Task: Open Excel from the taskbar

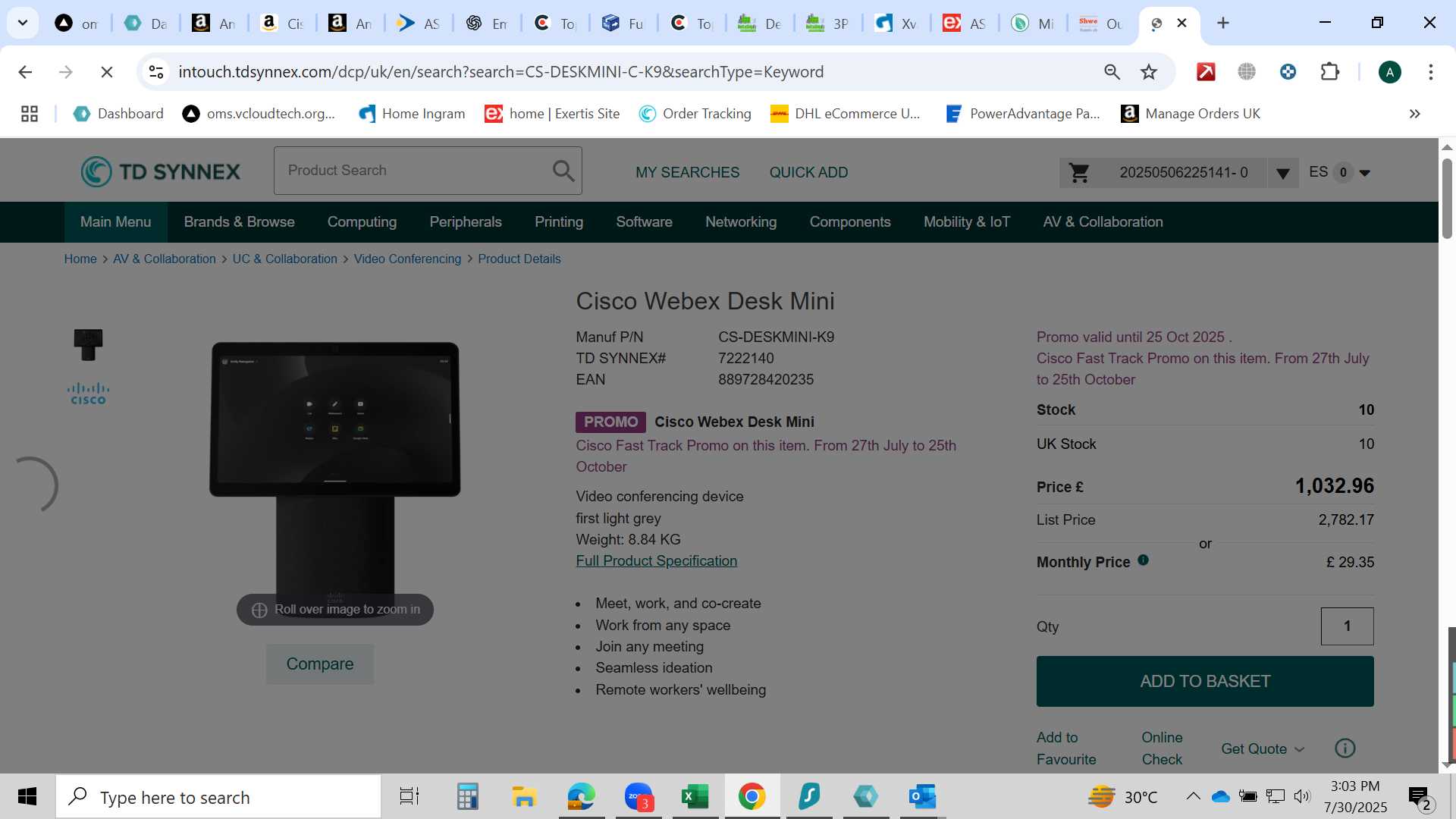Action: tap(695, 797)
